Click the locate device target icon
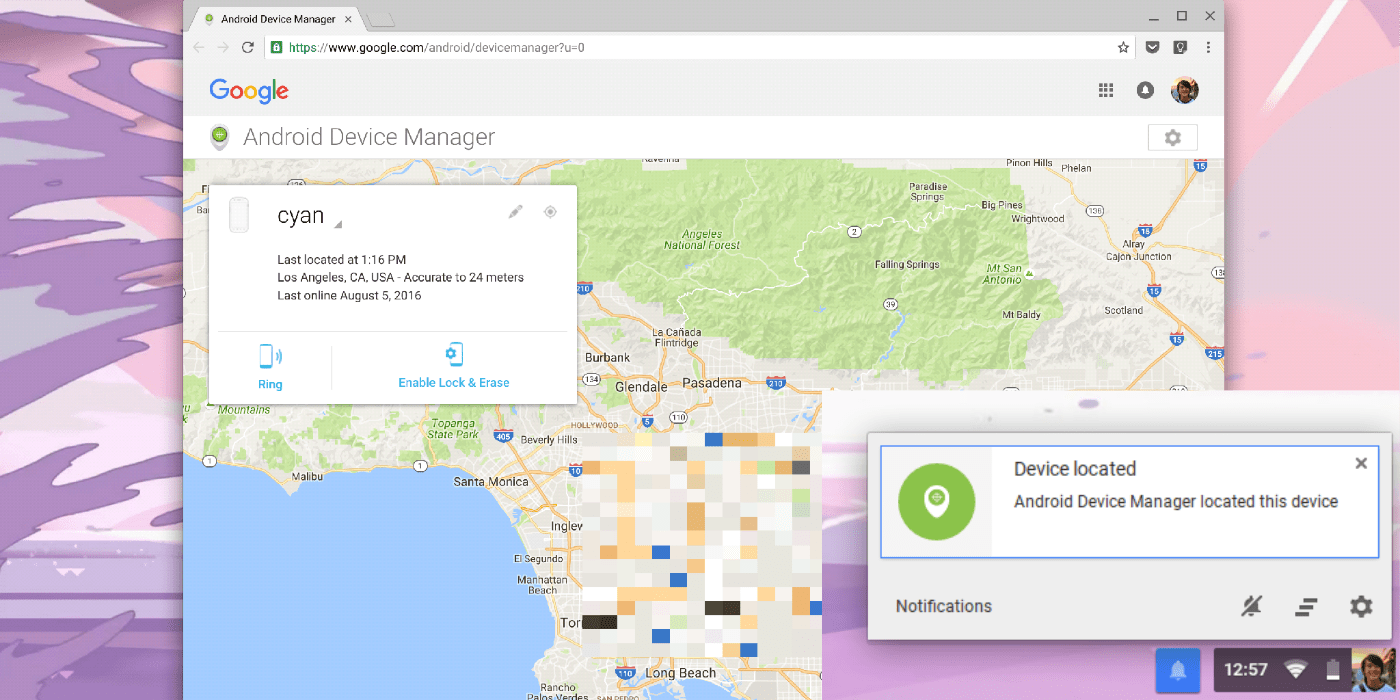The width and height of the screenshot is (1400, 700). [x=550, y=212]
